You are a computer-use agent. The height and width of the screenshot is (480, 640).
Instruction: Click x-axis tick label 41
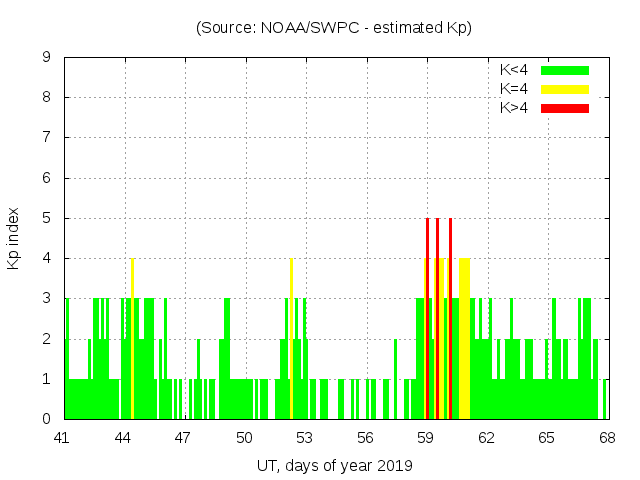pyautogui.click(x=62, y=437)
